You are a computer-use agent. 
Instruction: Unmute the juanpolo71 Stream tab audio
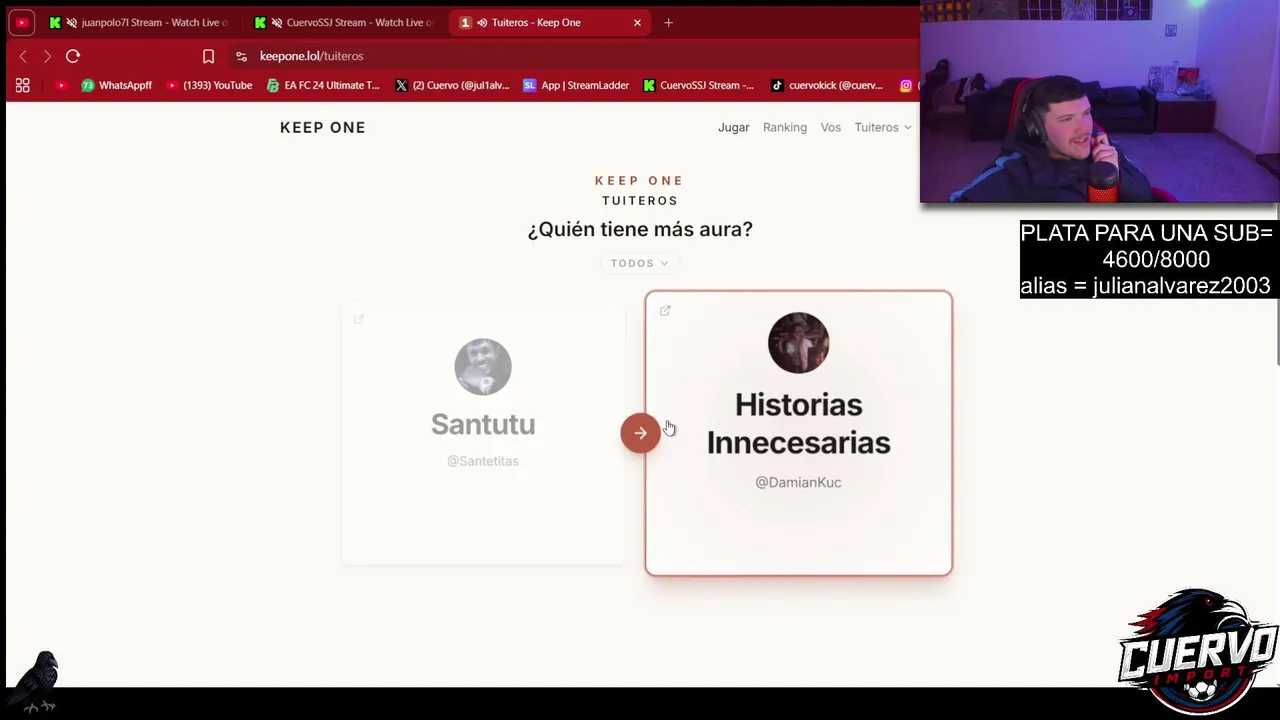[71, 22]
